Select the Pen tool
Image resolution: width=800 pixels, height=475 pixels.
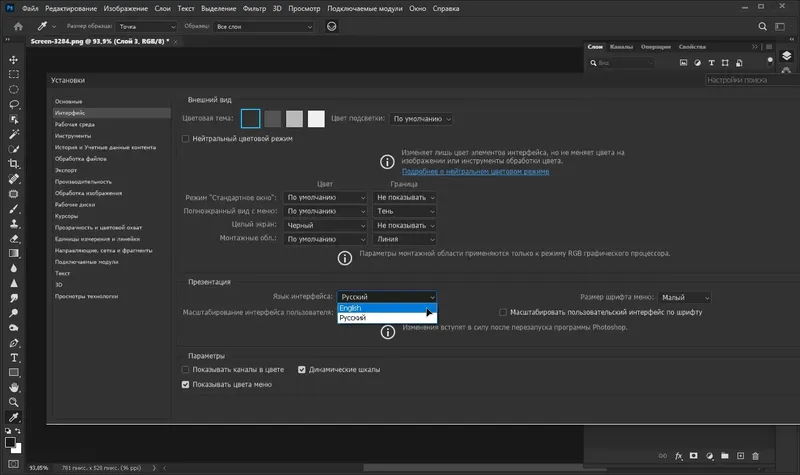click(14, 343)
